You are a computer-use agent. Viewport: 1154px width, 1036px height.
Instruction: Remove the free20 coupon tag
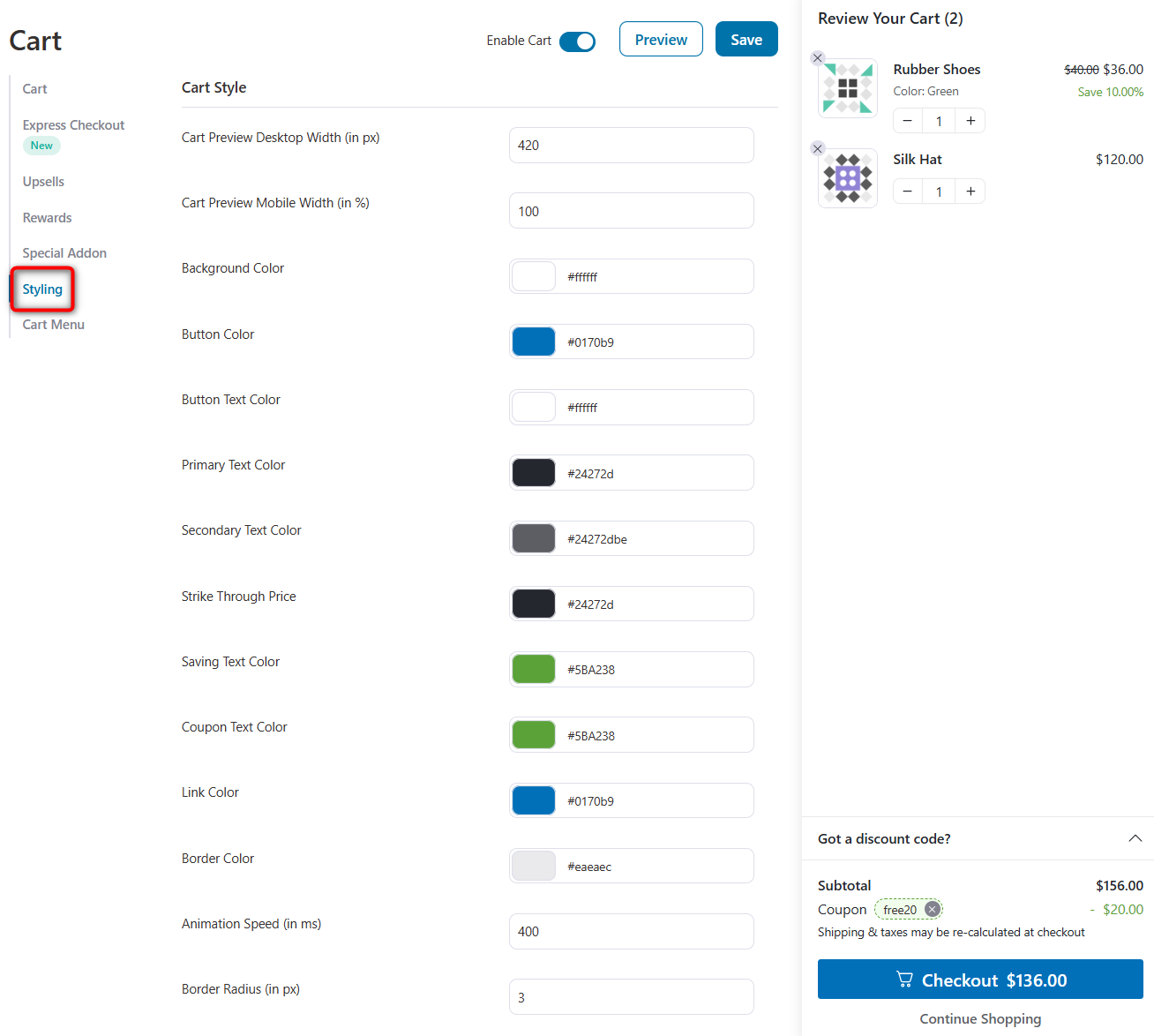tap(932, 910)
